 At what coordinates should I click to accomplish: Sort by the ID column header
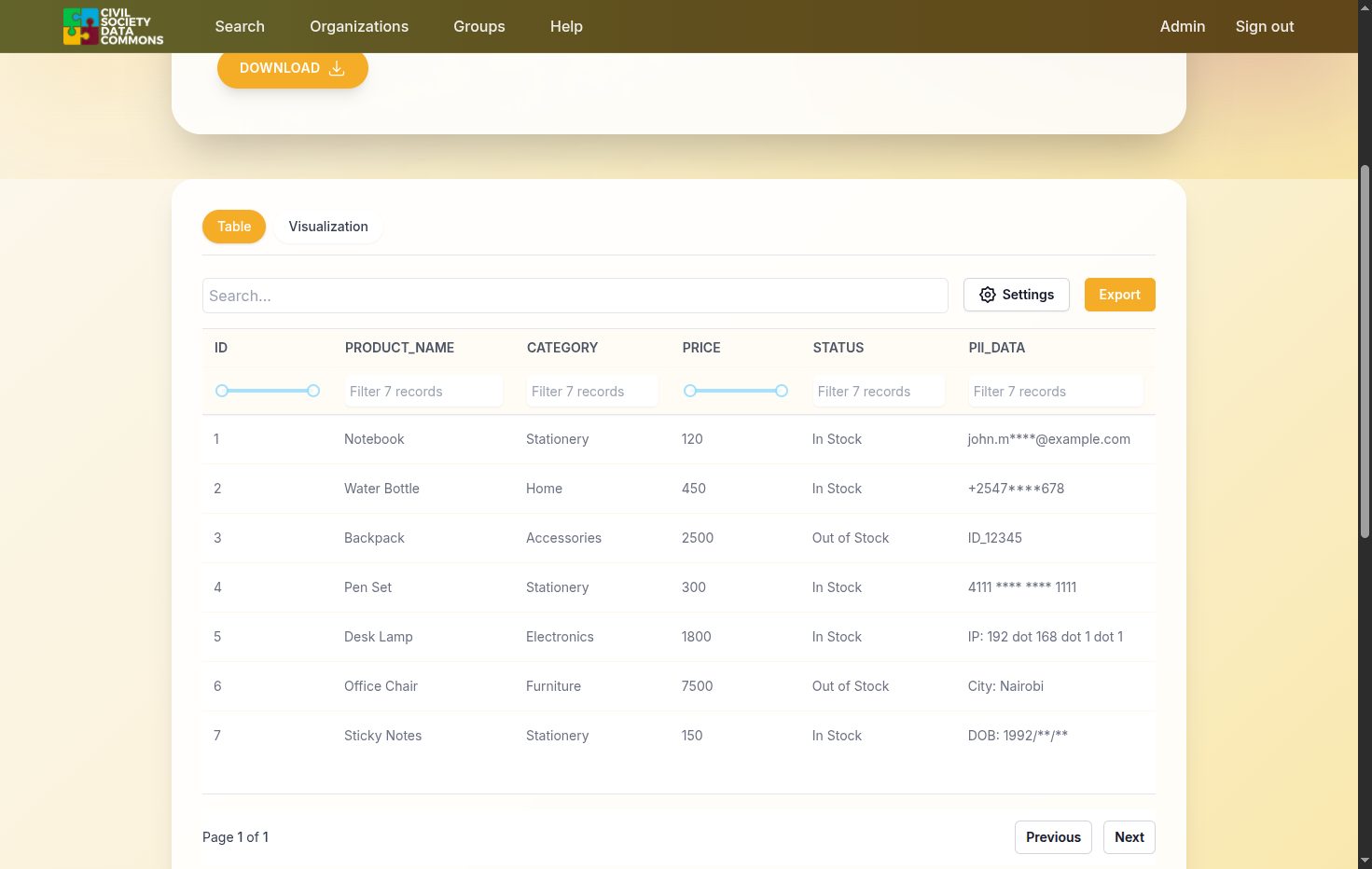coord(221,348)
